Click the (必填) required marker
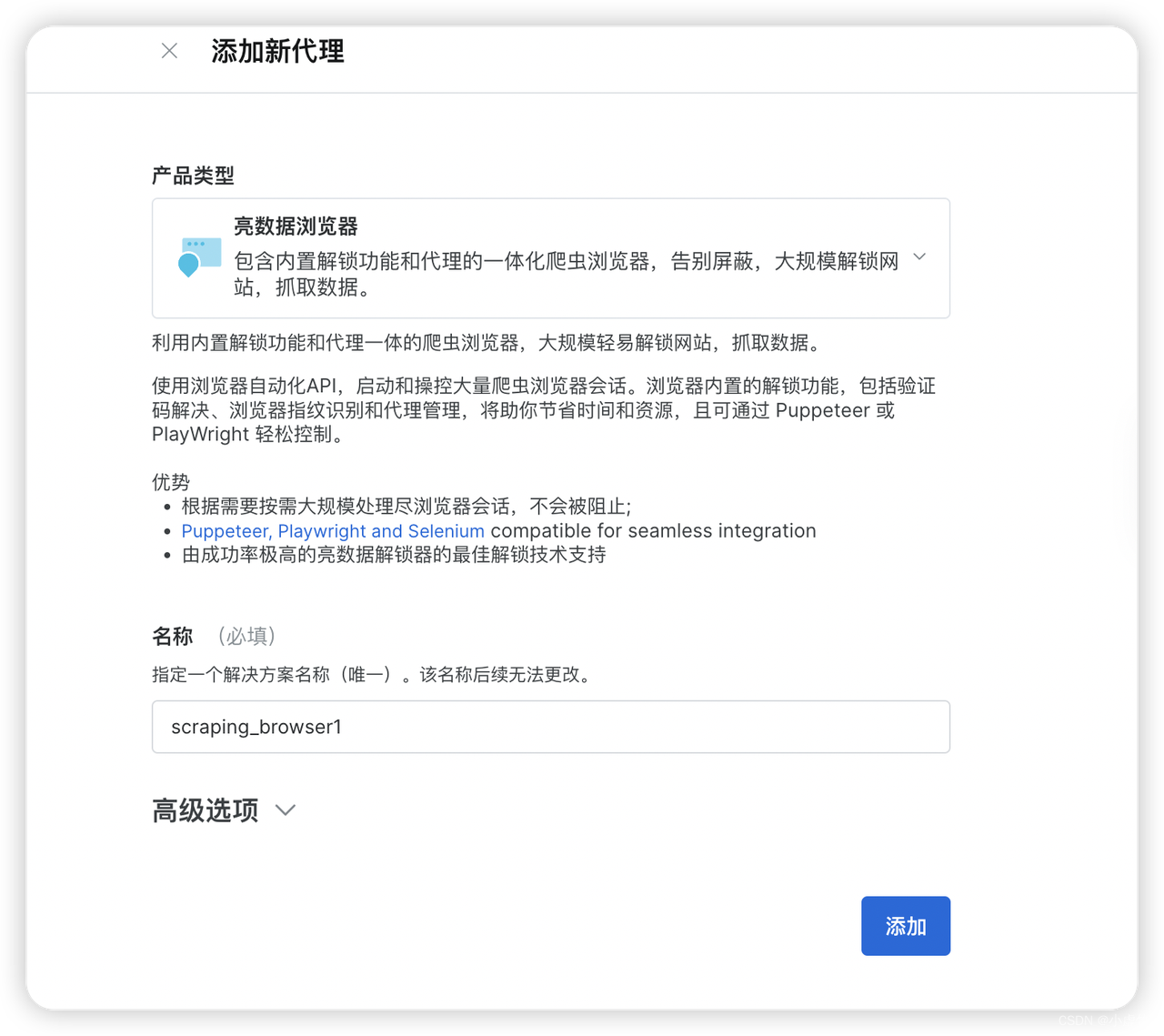The image size is (1164, 1036). (246, 637)
